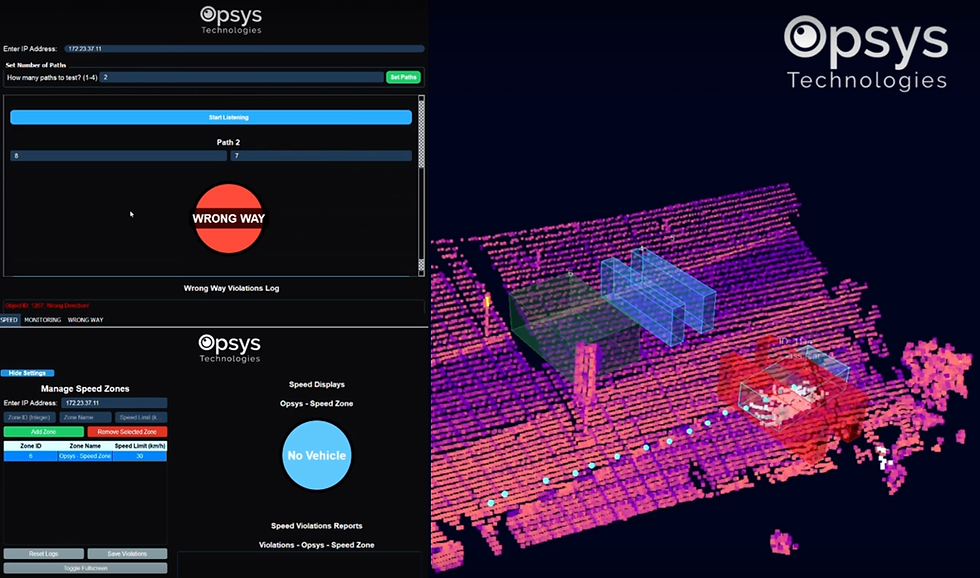Click the Hide Settings button

[28, 373]
